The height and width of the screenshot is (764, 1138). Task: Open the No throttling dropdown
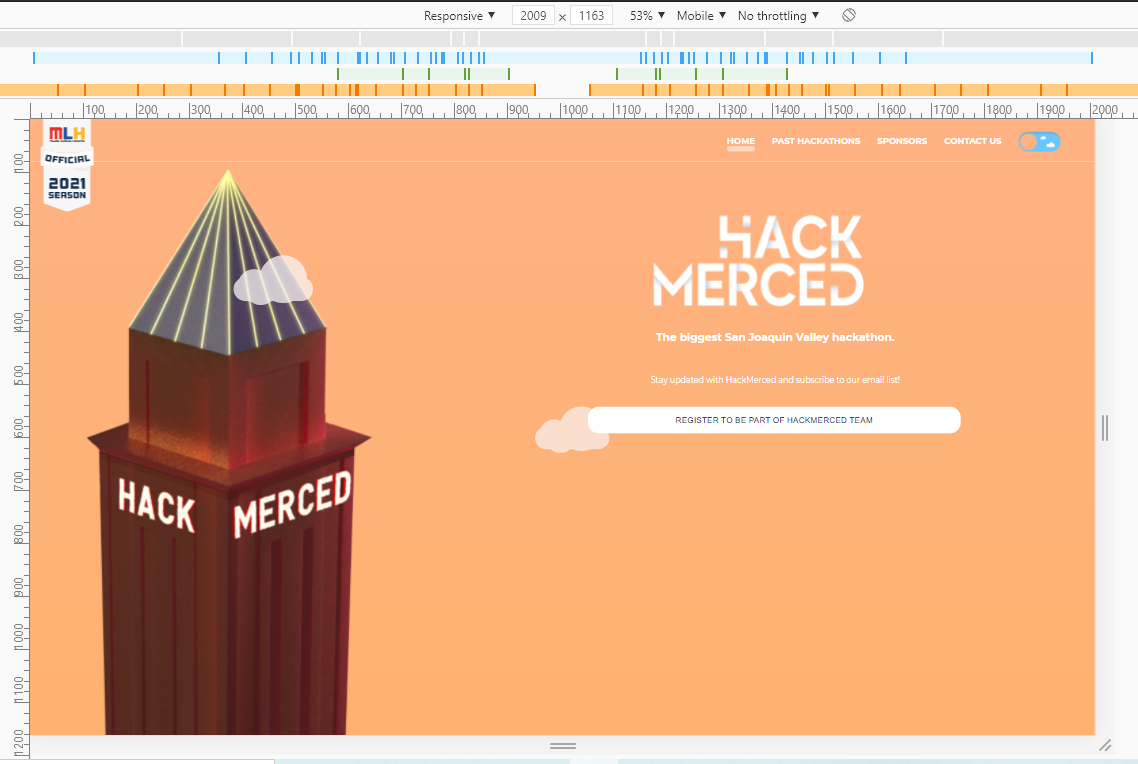pyautogui.click(x=778, y=15)
